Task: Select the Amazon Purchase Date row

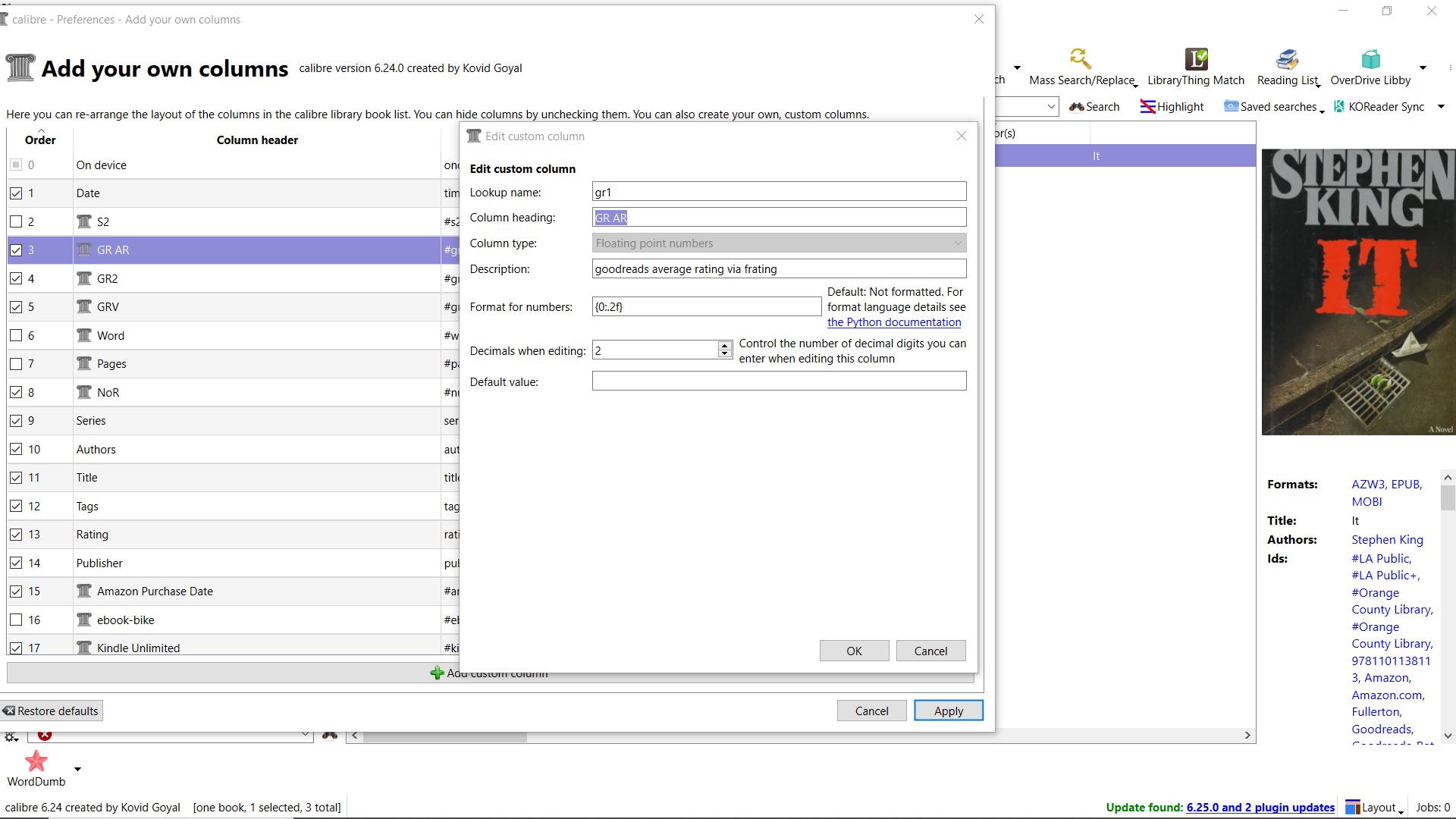Action: (155, 591)
